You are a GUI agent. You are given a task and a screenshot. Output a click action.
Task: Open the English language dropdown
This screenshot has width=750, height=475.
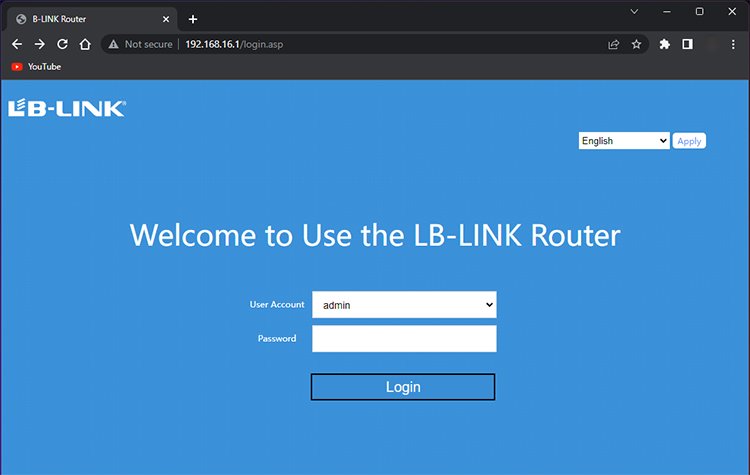(x=624, y=141)
